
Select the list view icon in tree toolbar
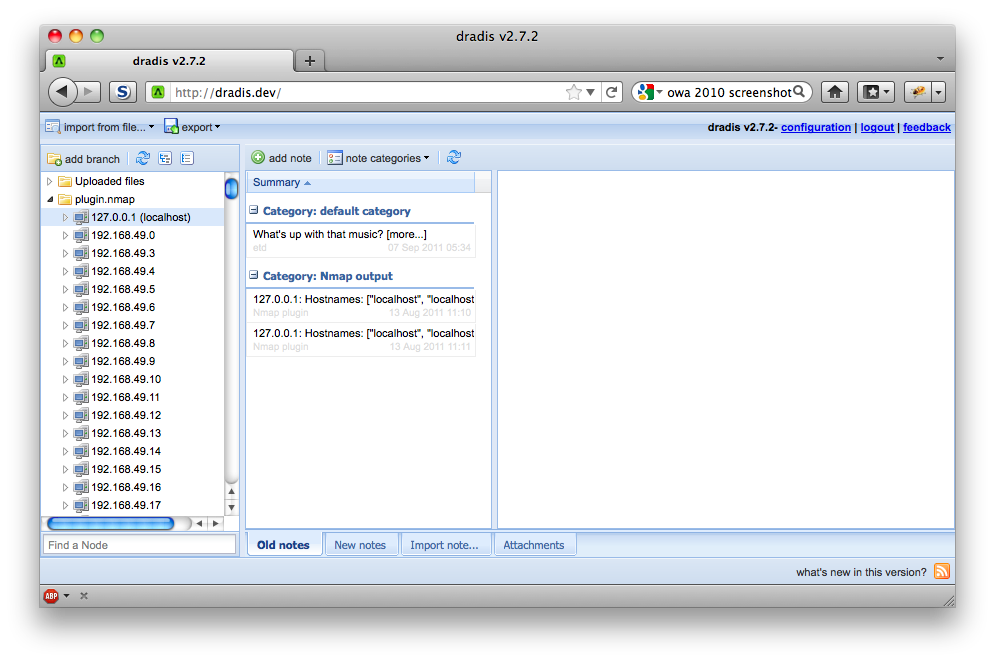click(186, 158)
